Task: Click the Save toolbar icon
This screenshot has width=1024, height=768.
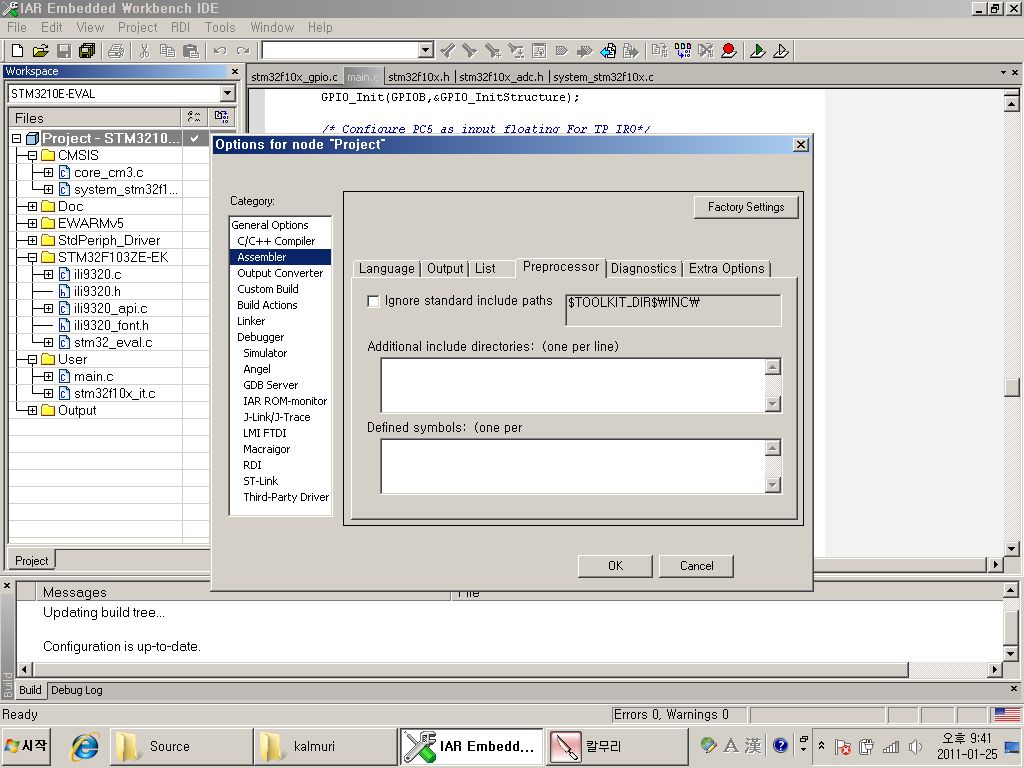Action: click(64, 51)
